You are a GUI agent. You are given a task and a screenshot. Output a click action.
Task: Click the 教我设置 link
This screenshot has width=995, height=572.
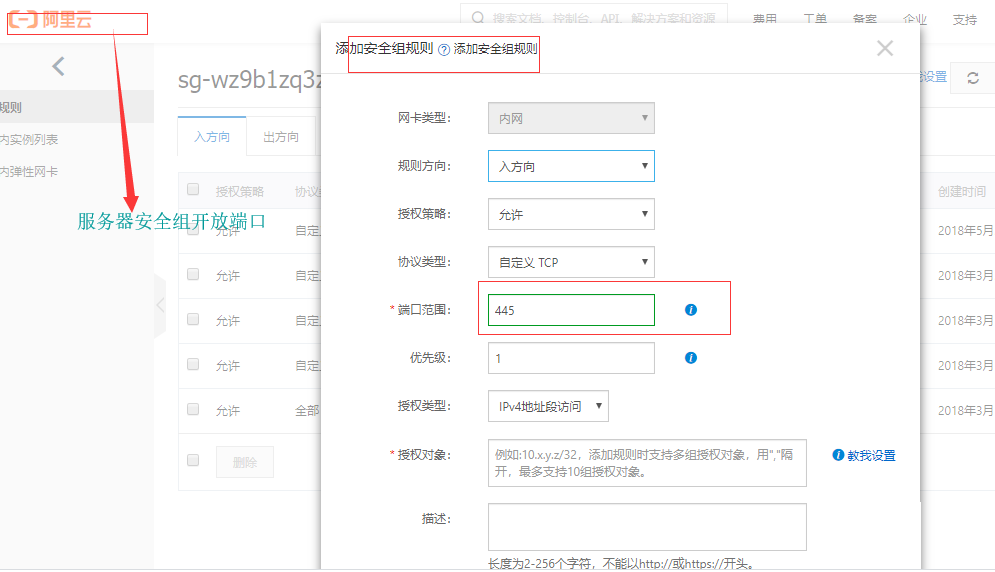click(864, 455)
